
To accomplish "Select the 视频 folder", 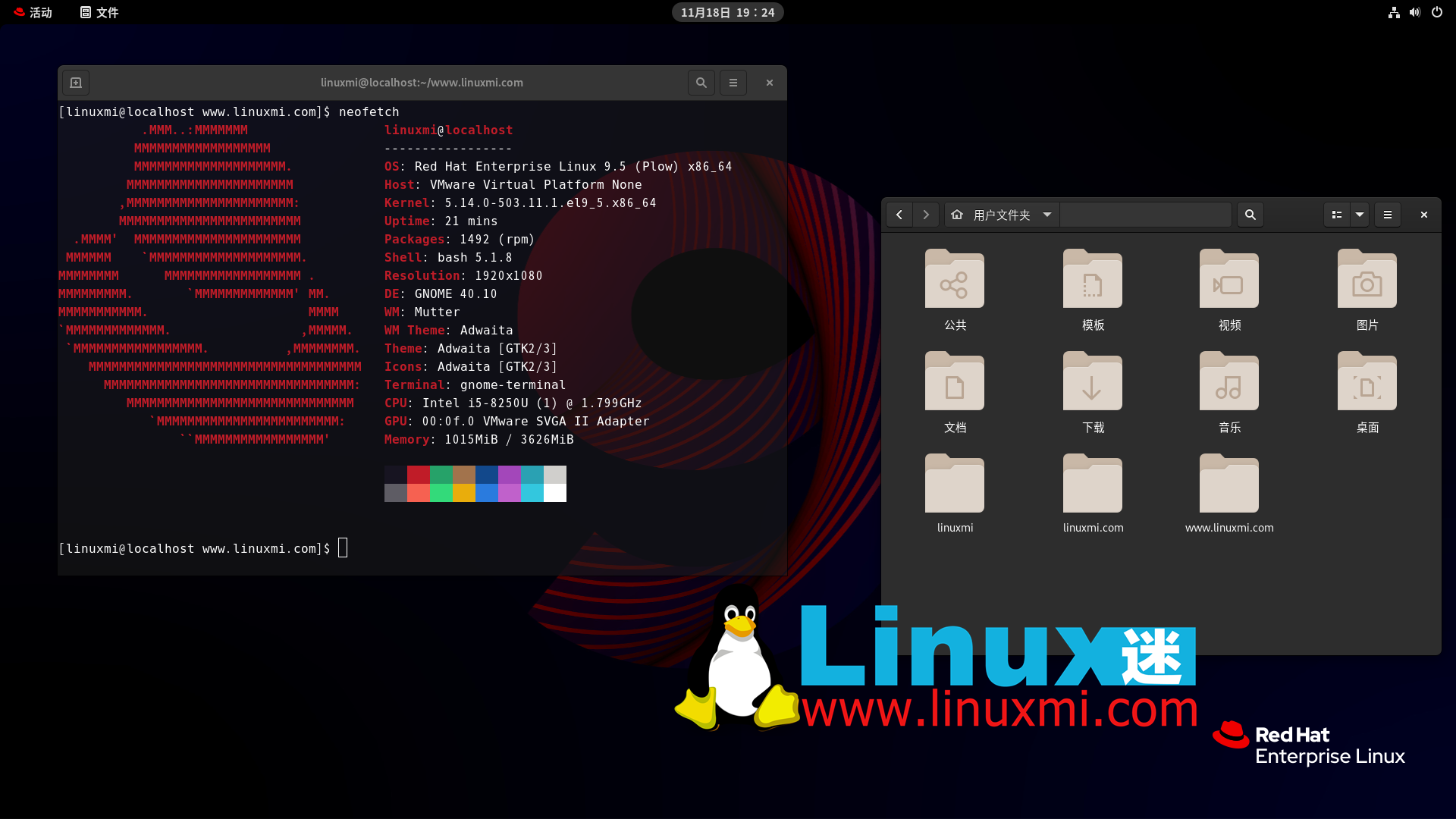I will [1229, 290].
